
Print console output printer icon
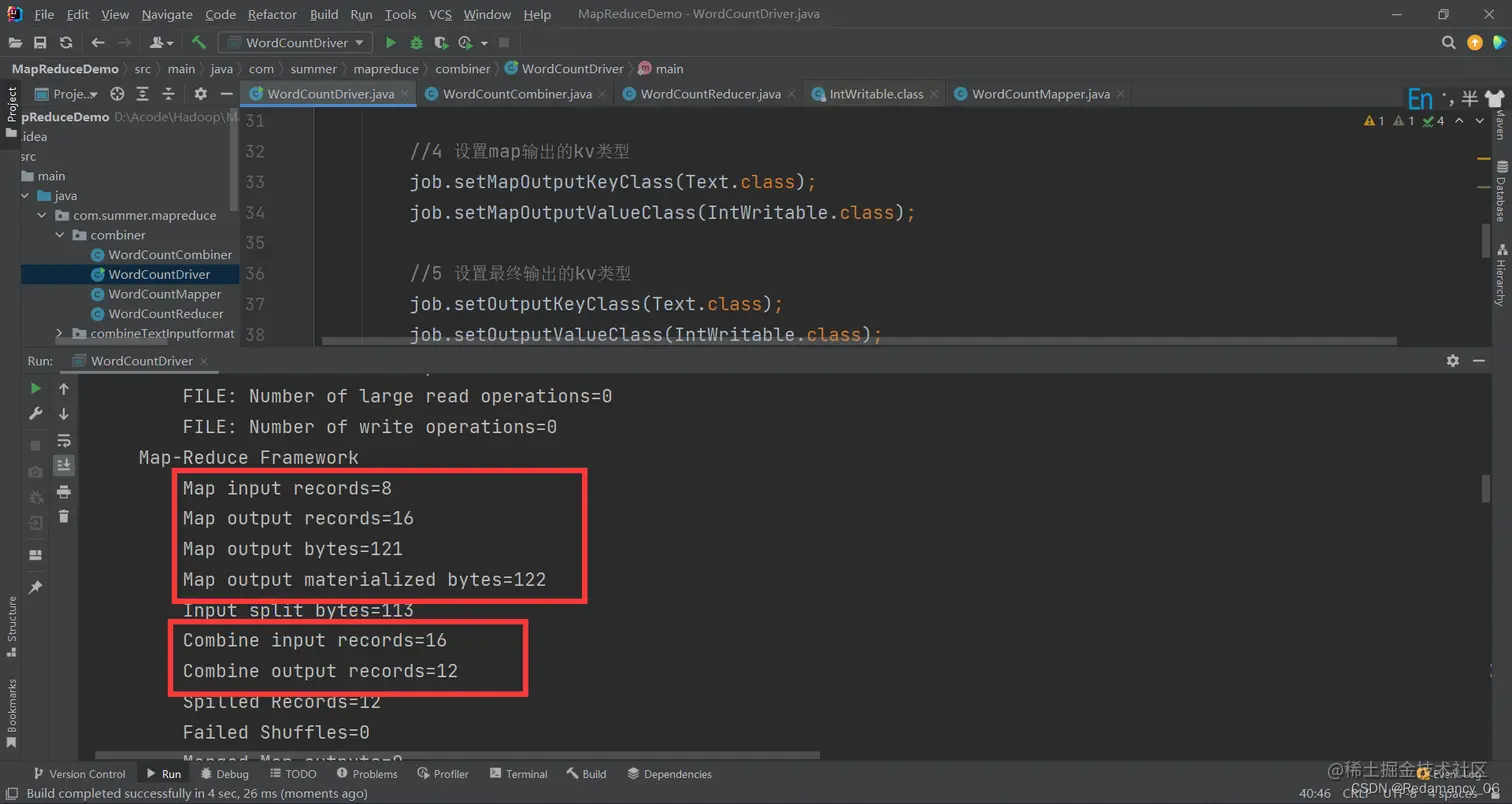click(x=64, y=491)
